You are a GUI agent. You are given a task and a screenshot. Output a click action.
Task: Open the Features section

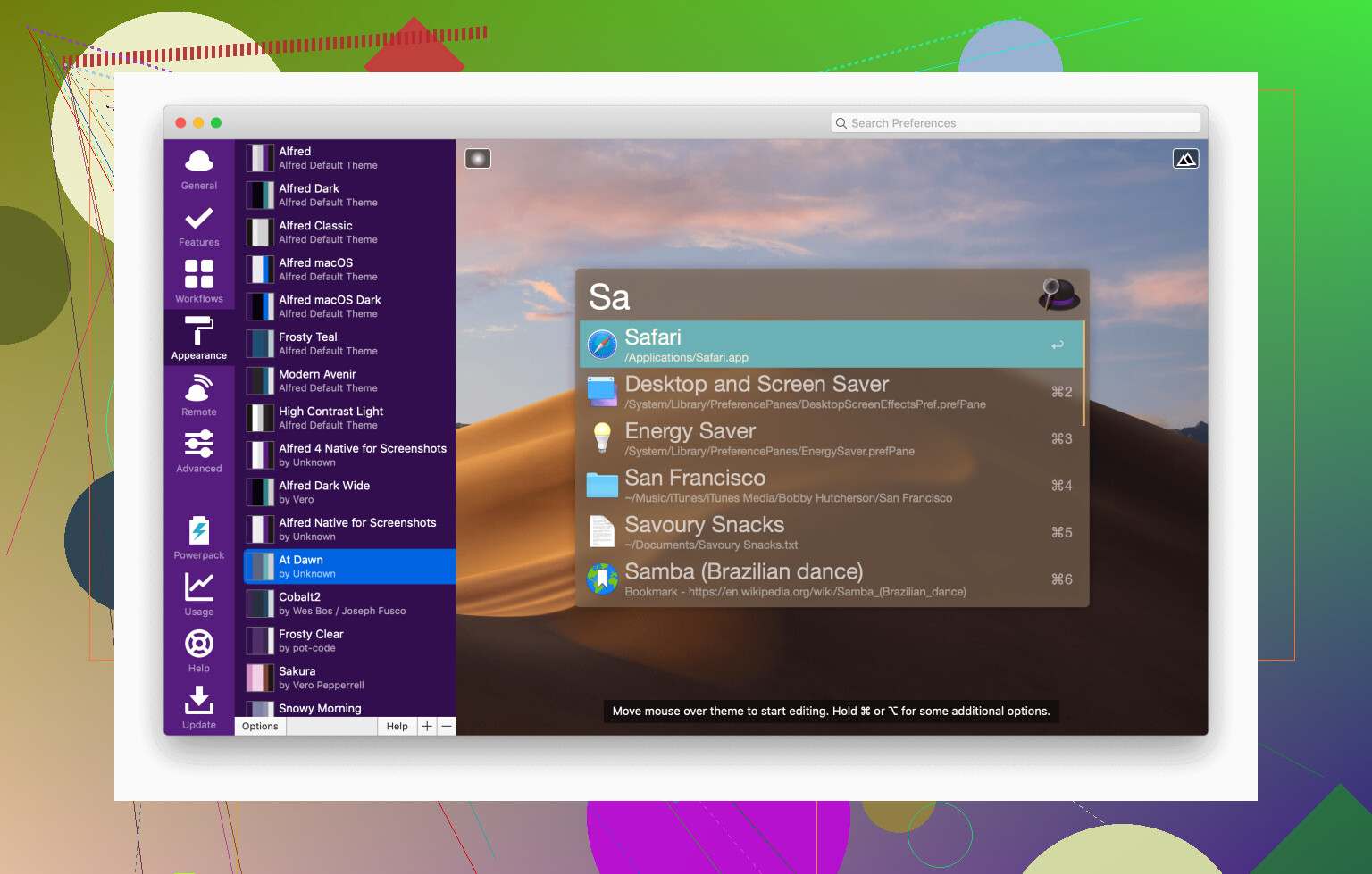[198, 227]
